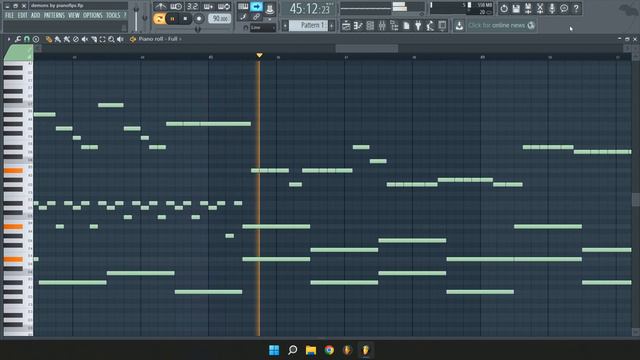Open the Playlist window
The width and height of the screenshot is (640, 360).
pyautogui.click(x=346, y=26)
